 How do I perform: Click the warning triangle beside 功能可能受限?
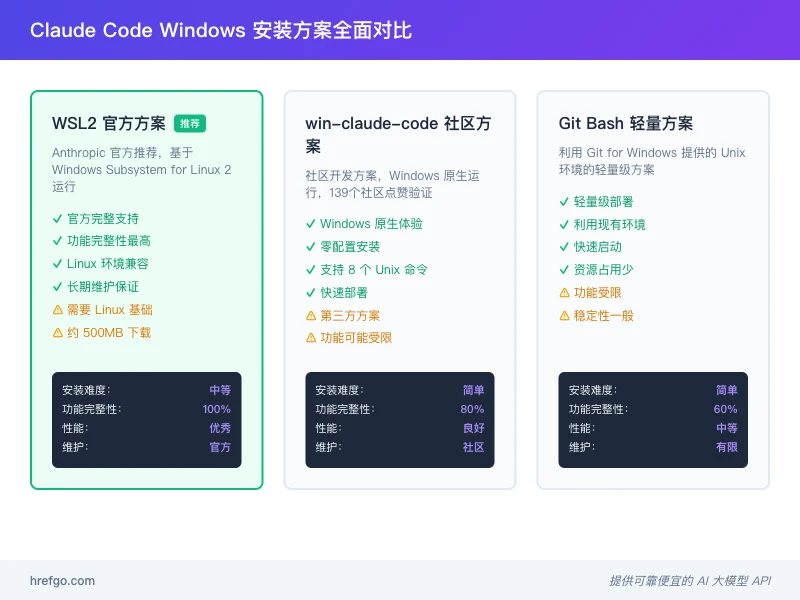(311, 338)
